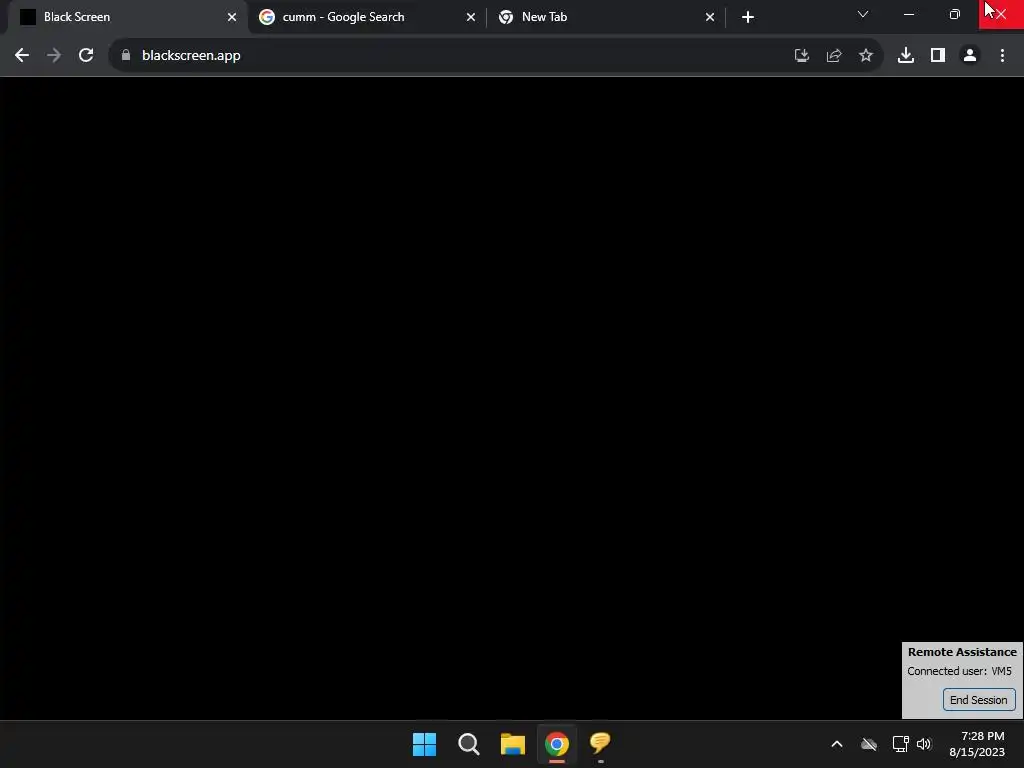Open the Chrome profile avatar
Image resolution: width=1024 pixels, height=768 pixels.
tap(970, 56)
